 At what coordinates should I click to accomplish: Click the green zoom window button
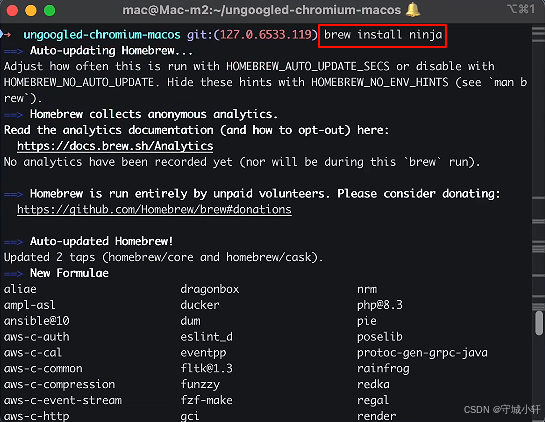(49, 10)
